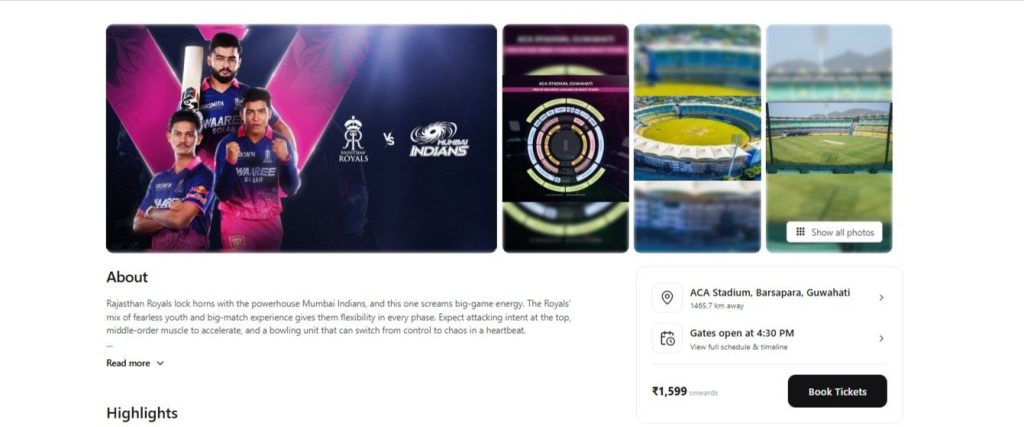View full schedule & timeline
The width and height of the screenshot is (1024, 427).
pyautogui.click(x=739, y=347)
